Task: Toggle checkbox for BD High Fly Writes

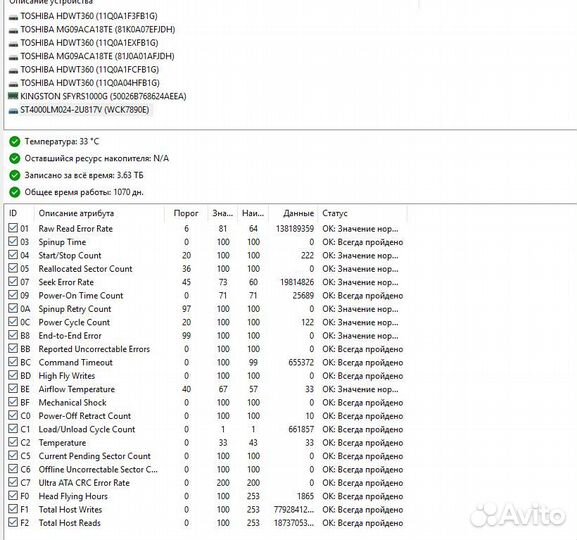Action: click(x=13, y=375)
